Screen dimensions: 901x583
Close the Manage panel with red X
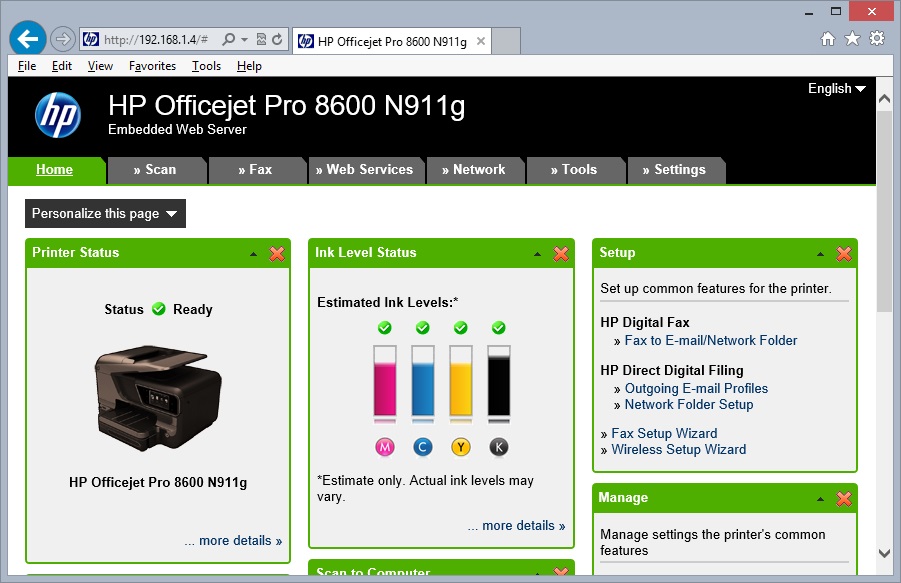[844, 499]
